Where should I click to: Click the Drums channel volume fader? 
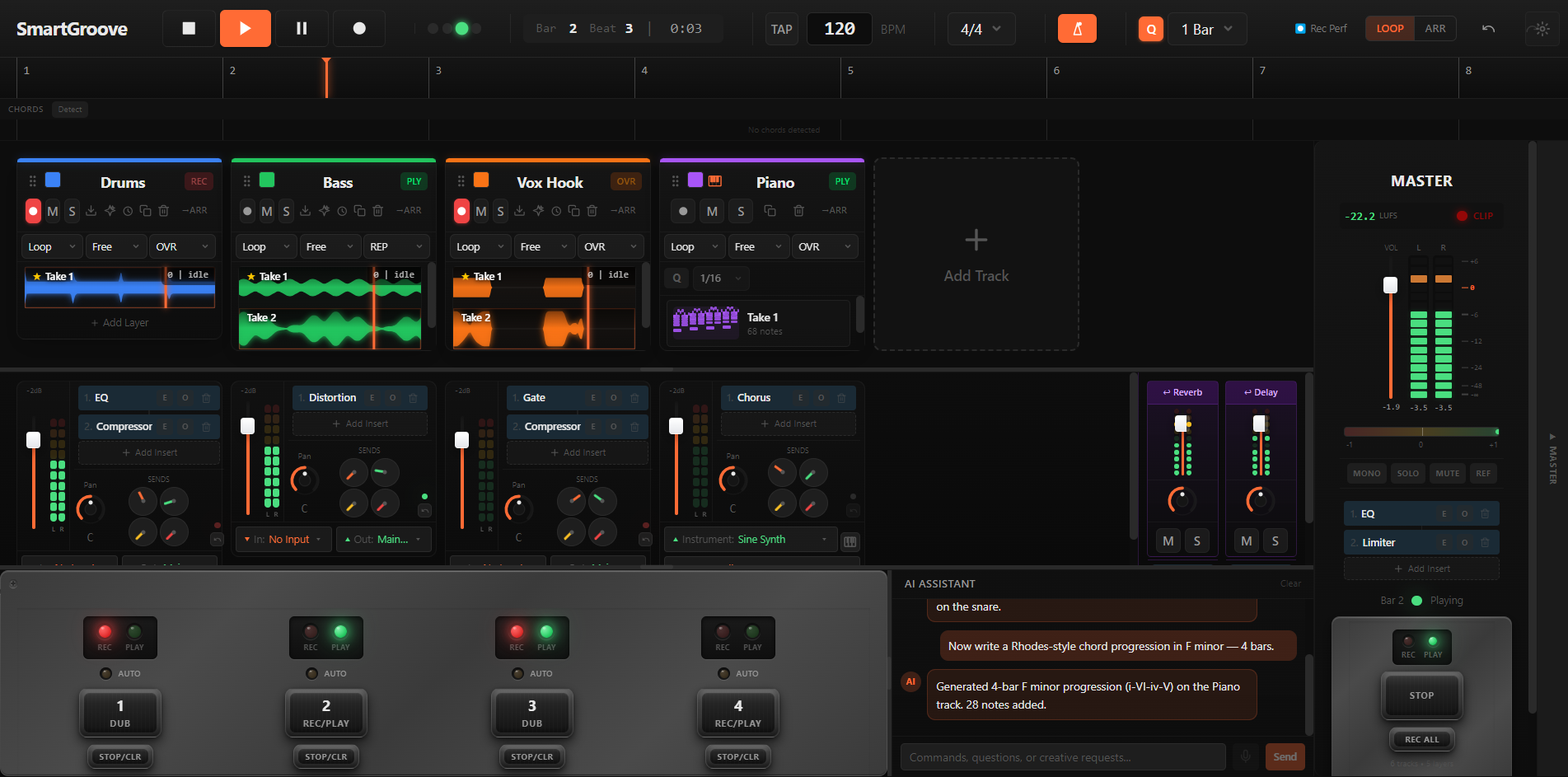(34, 440)
